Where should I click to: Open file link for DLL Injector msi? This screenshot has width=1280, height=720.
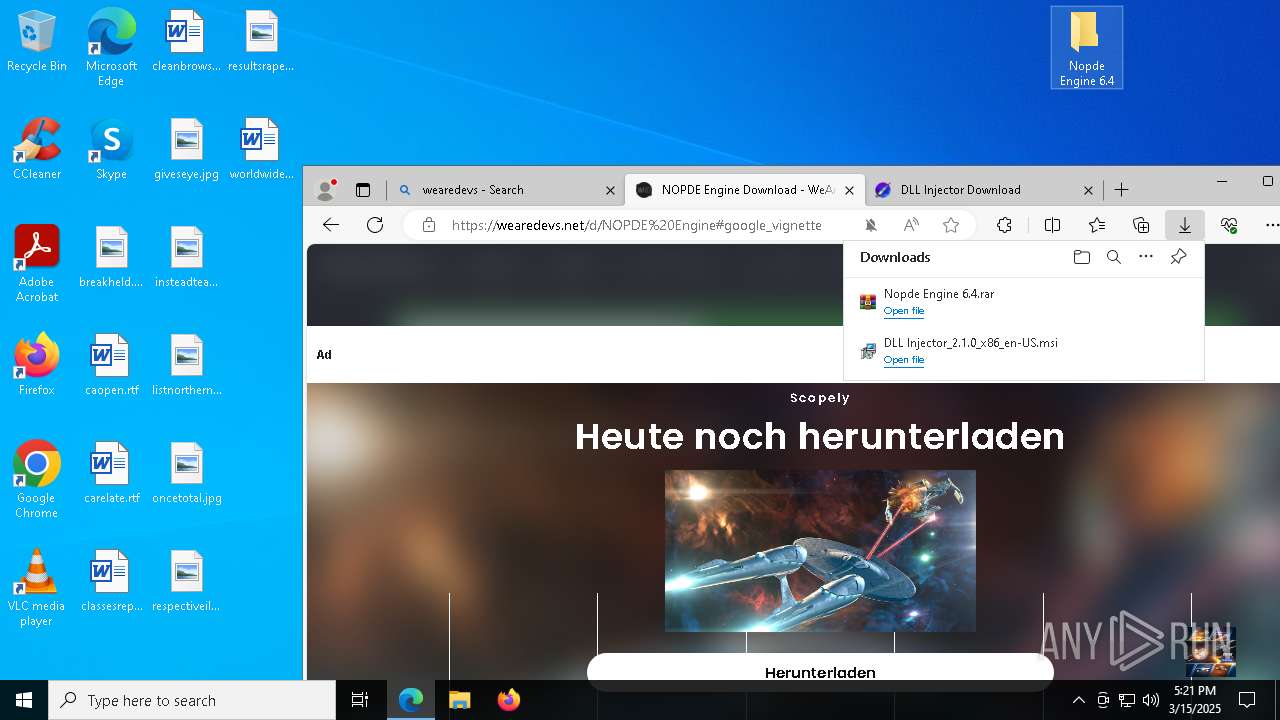pos(903,360)
